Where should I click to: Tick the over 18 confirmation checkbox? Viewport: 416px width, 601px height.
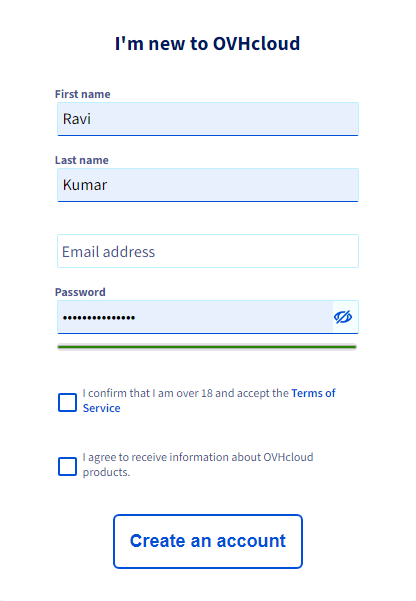[x=67, y=402]
